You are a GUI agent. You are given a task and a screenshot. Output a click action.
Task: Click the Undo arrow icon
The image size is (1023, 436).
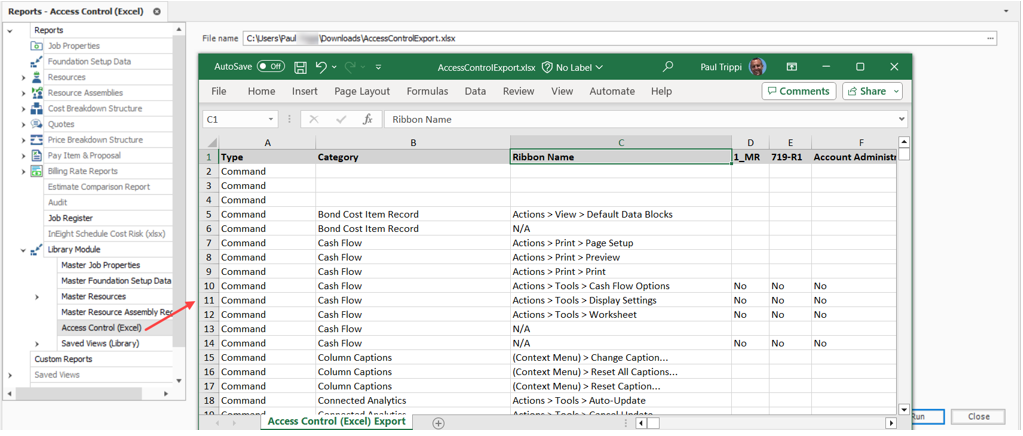(x=321, y=67)
